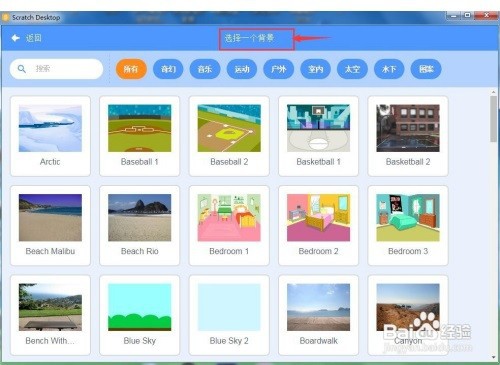This screenshot has height=365, width=500.
Task: Click the back arrow icon in the header
Action: pos(15,38)
